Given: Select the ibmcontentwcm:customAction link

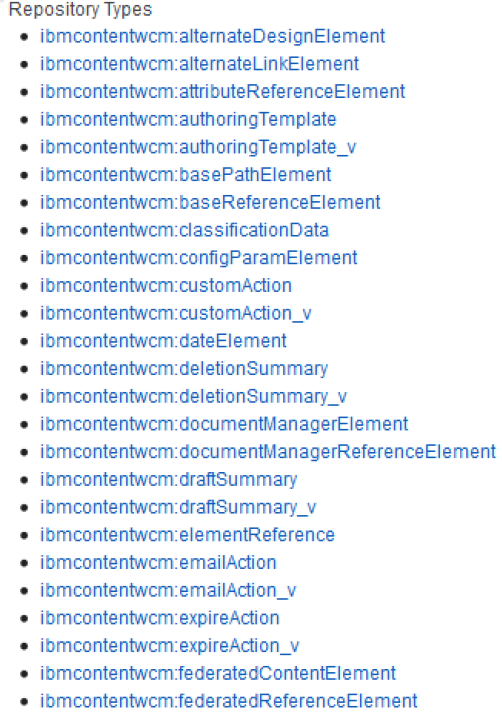Looking at the screenshot, I should point(166,286).
